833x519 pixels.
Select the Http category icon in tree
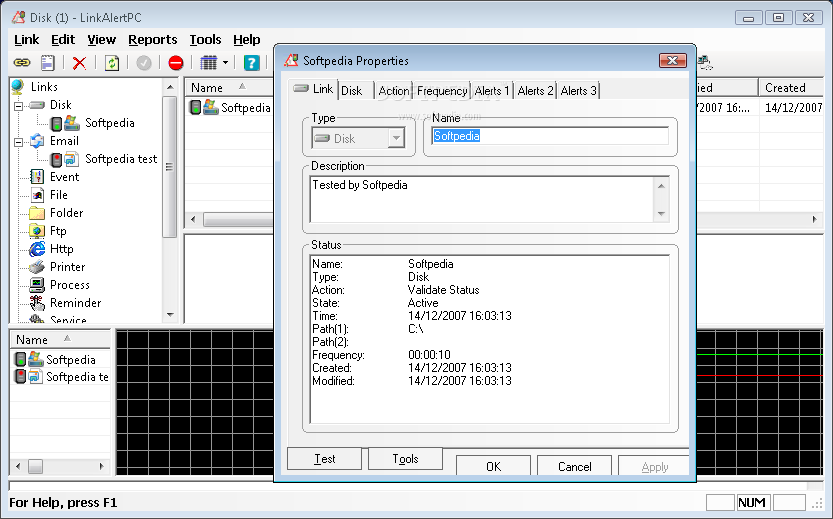[37, 249]
